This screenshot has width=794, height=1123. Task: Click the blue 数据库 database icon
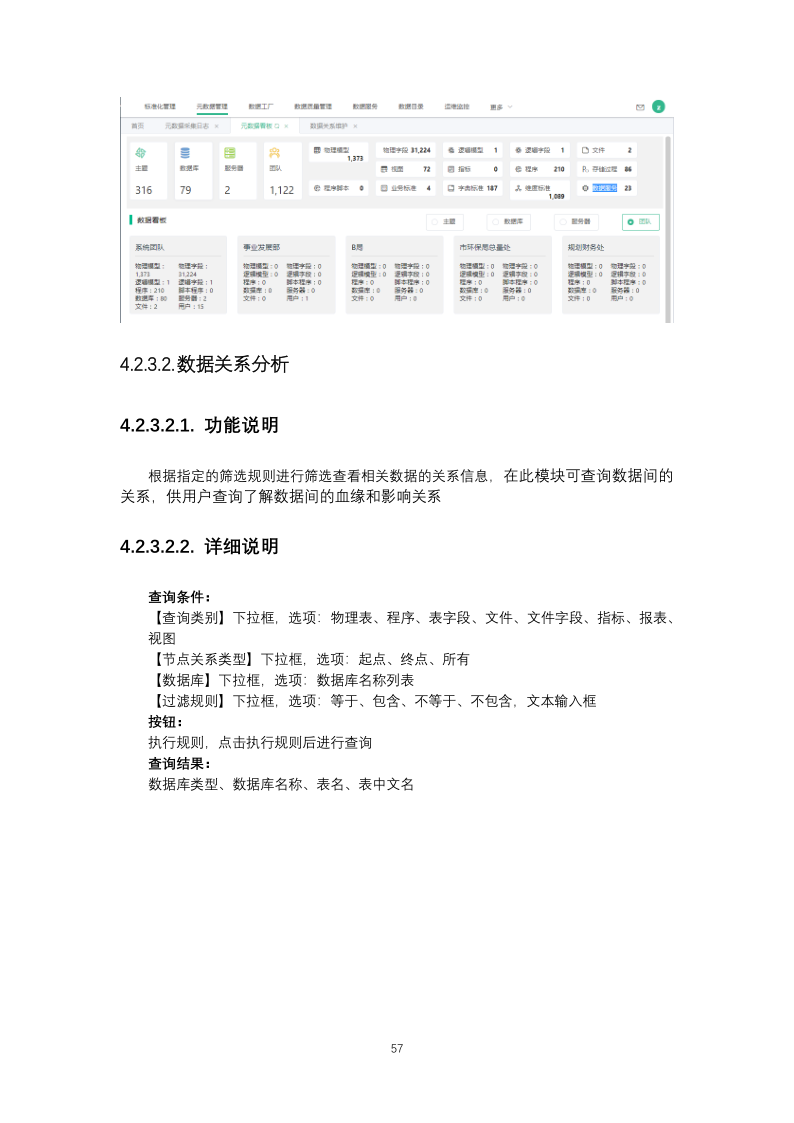click(x=185, y=153)
